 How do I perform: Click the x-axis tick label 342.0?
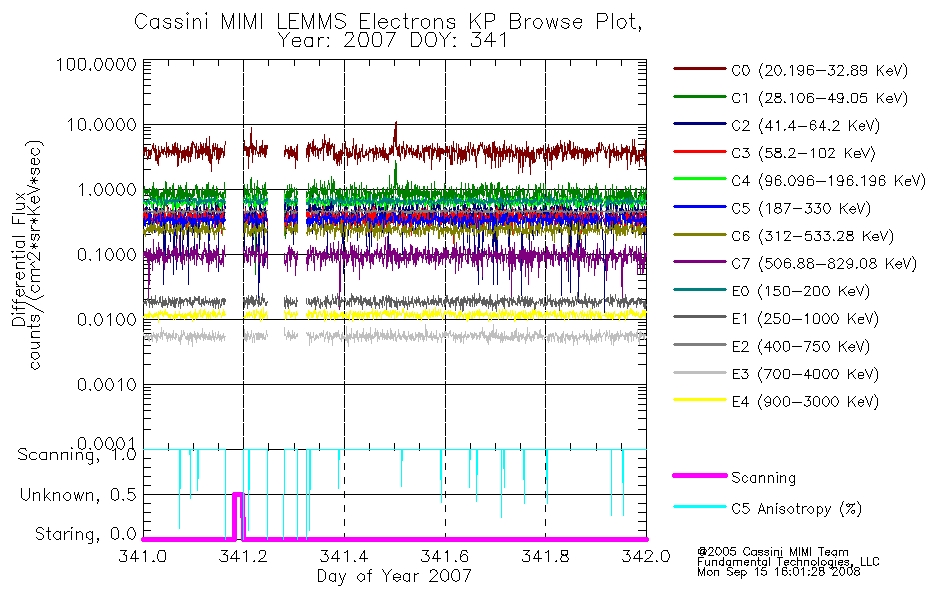pyautogui.click(x=646, y=556)
